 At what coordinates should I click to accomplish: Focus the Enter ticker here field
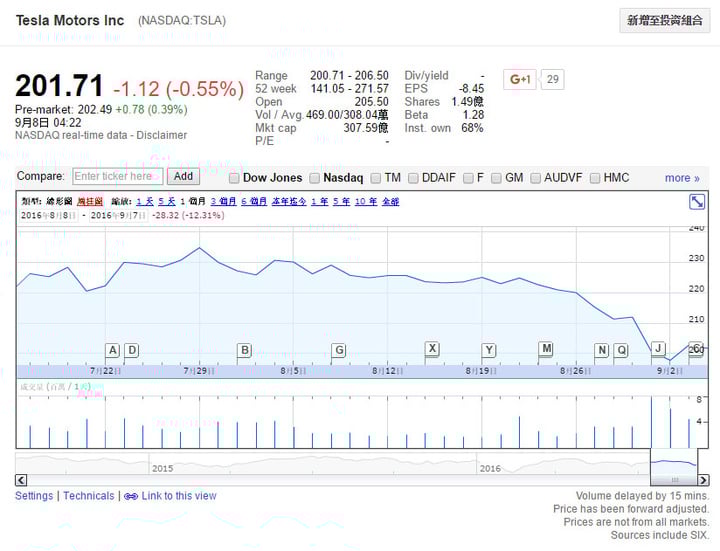point(118,176)
